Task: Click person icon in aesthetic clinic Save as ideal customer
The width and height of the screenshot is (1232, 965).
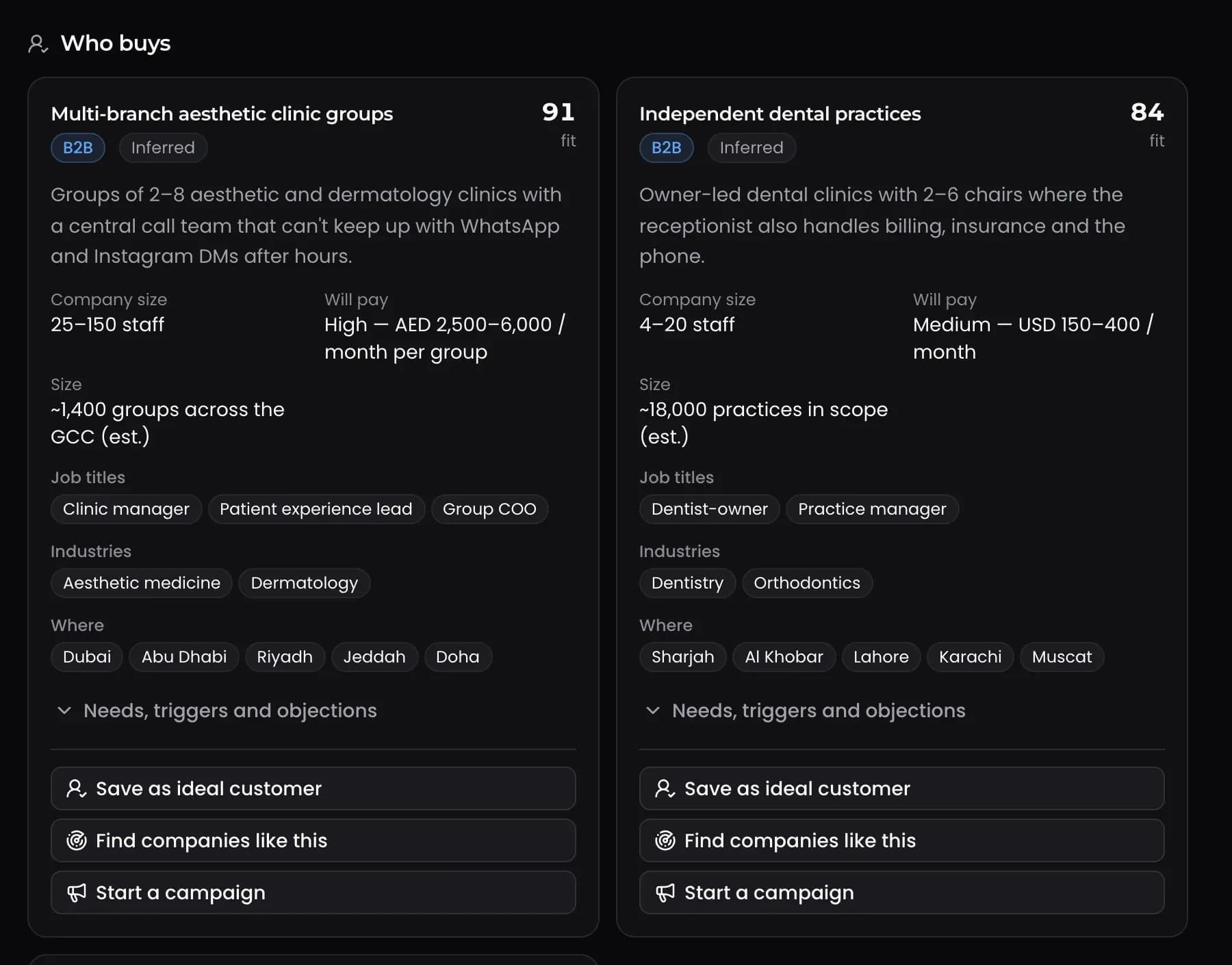Action: point(76,788)
